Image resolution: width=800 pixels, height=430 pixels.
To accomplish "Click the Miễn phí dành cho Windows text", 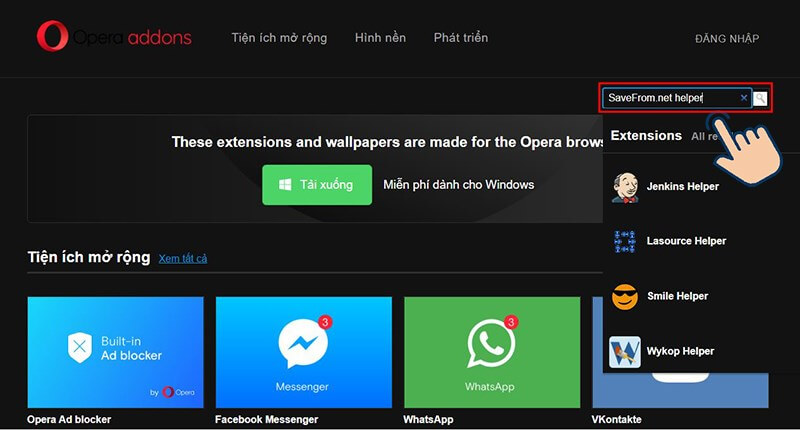I will pos(459,185).
